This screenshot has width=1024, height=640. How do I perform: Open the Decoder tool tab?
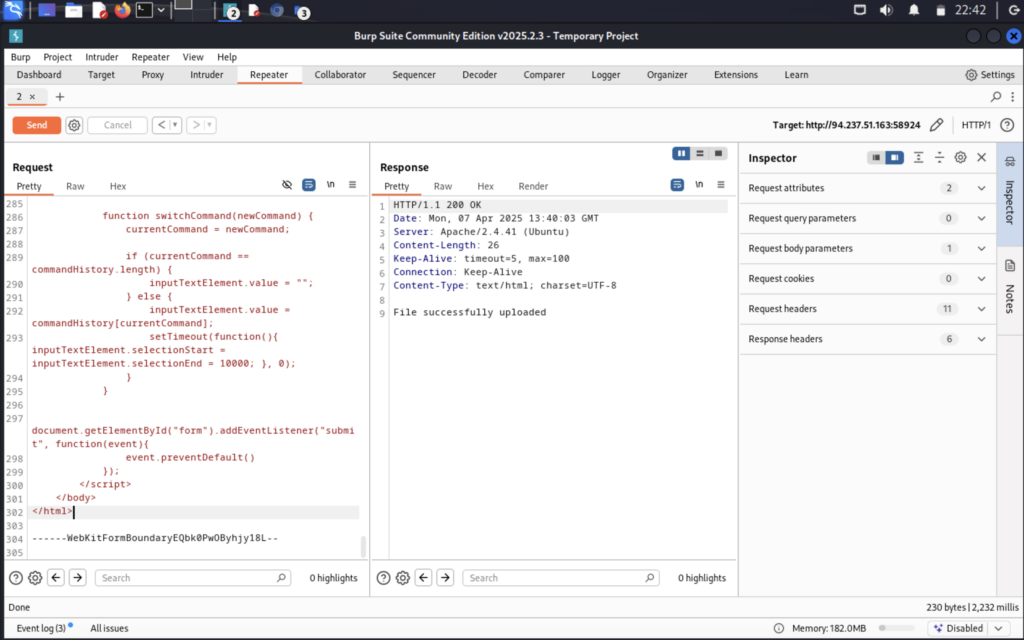tap(479, 74)
